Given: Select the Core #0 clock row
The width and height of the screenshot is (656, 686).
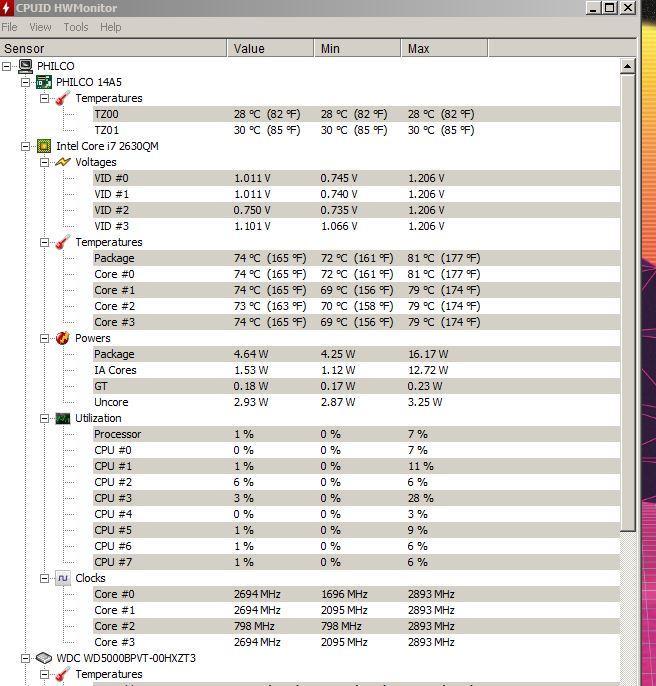Looking at the screenshot, I should 356,594.
